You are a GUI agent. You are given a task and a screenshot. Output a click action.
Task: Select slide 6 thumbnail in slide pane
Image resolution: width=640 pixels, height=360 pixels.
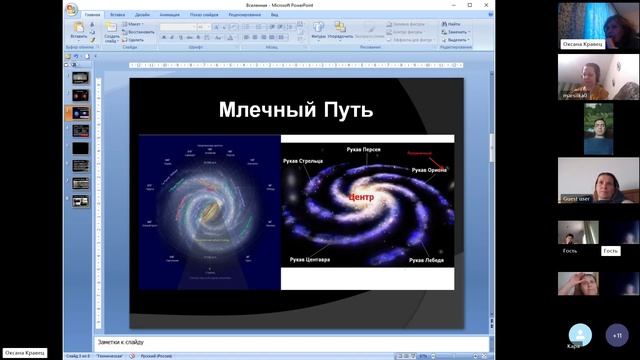(x=80, y=166)
